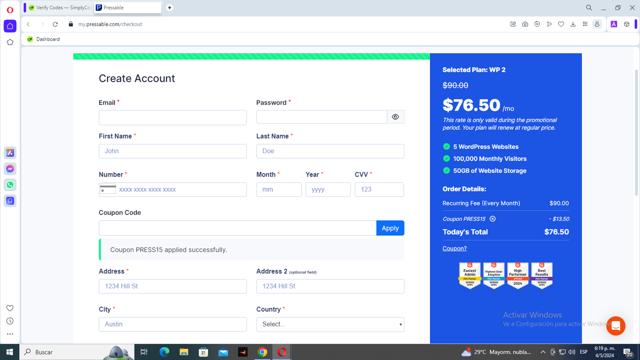This screenshot has height=360, width=640.
Task: Click the Last Name field
Action: 330,151
